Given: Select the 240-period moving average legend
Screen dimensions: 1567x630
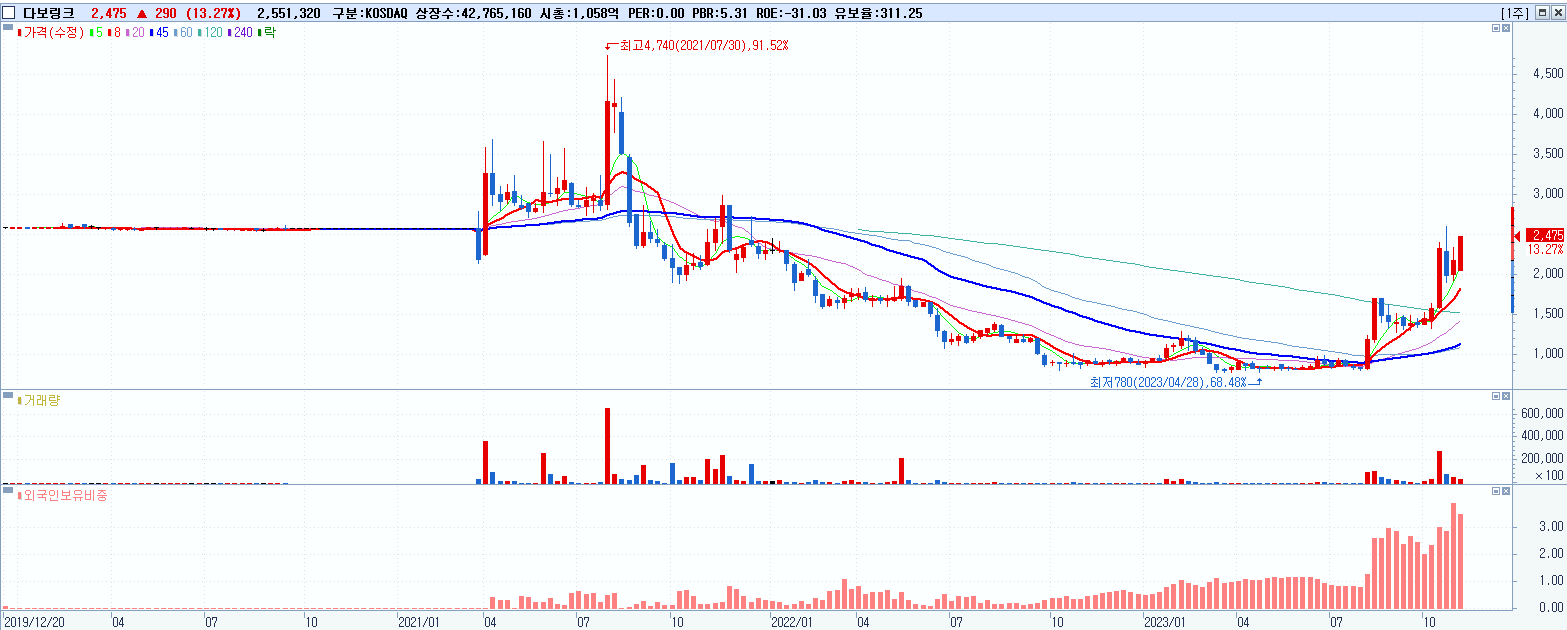Looking at the screenshot, I should coord(241,33).
